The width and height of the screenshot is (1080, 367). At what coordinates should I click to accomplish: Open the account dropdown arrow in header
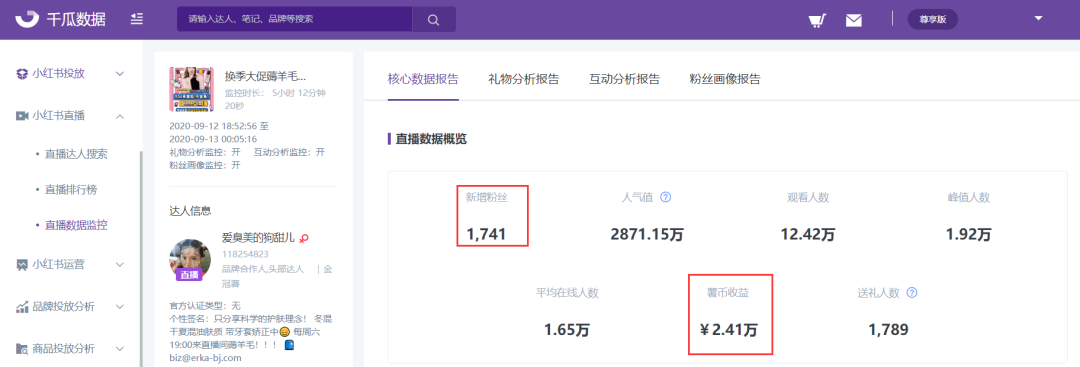(1039, 19)
